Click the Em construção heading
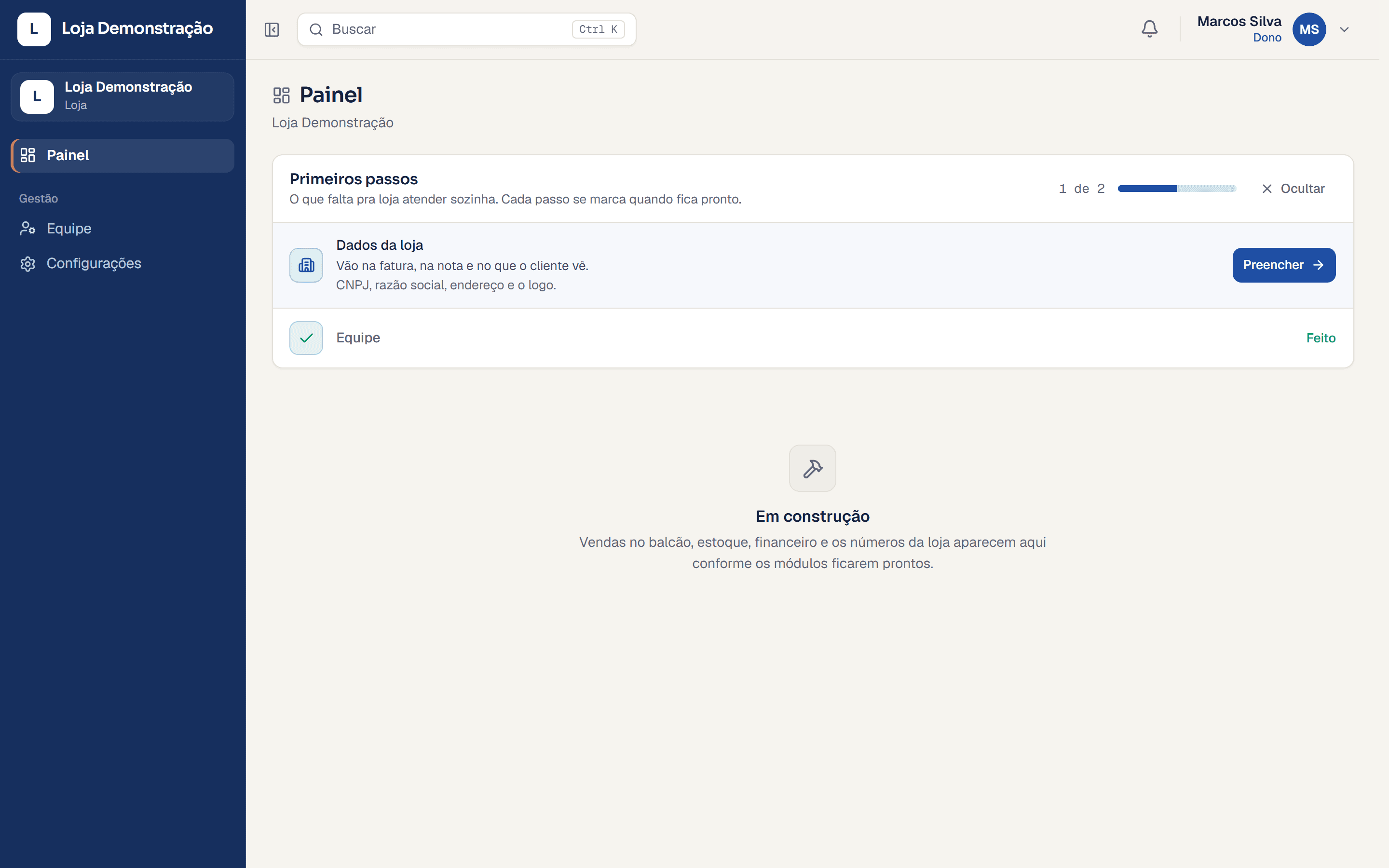Viewport: 1389px width, 868px height. [x=812, y=516]
